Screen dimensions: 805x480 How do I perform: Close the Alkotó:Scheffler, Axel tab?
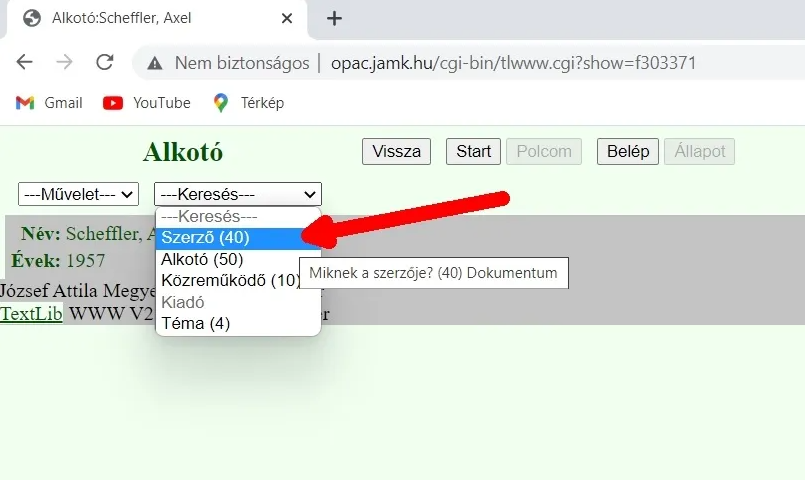point(288,18)
